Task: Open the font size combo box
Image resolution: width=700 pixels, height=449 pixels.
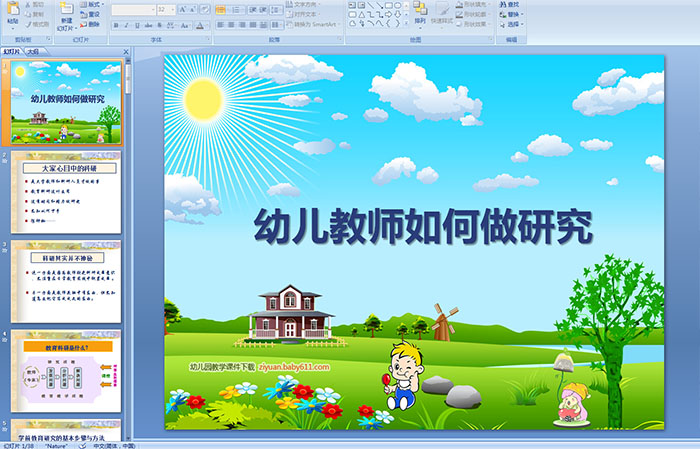Action: point(166,9)
